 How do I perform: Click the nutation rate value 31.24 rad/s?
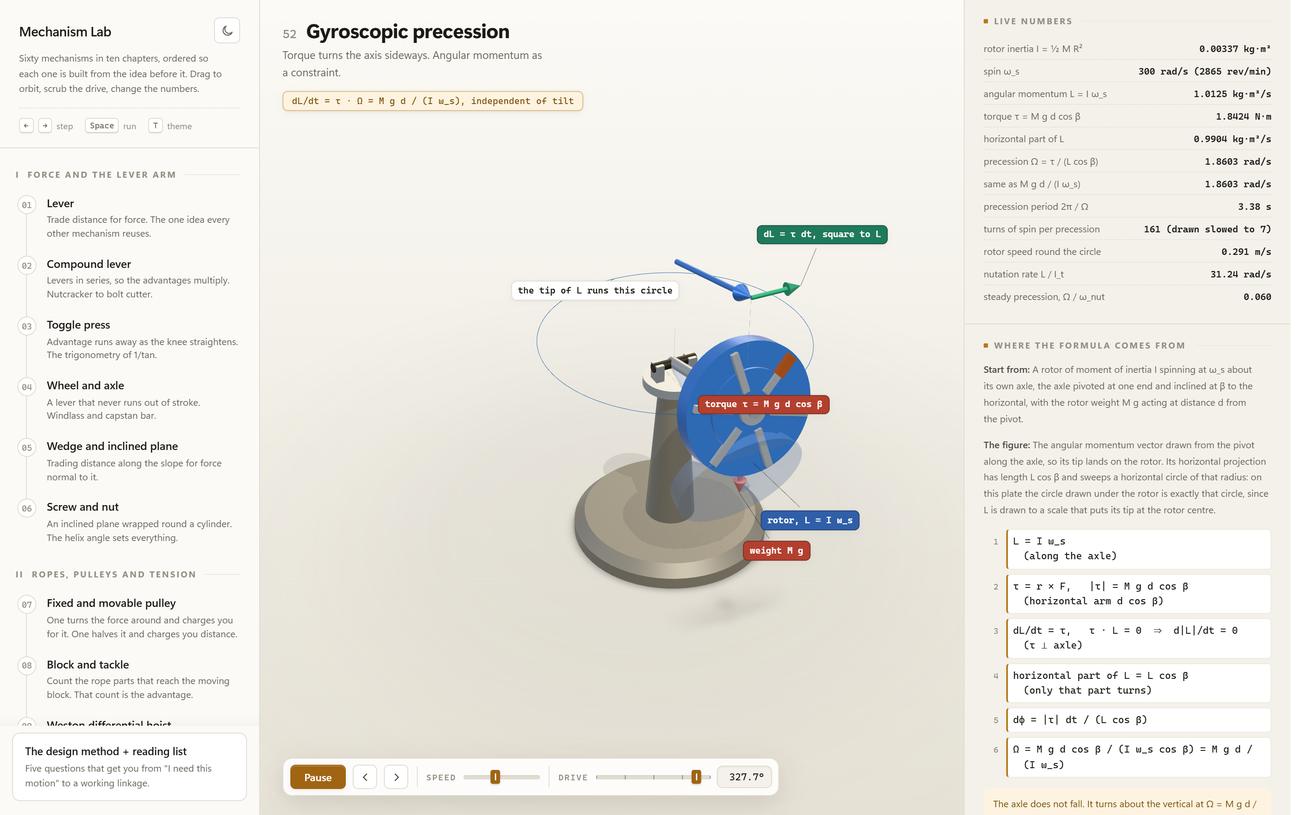pyautogui.click(x=1240, y=274)
